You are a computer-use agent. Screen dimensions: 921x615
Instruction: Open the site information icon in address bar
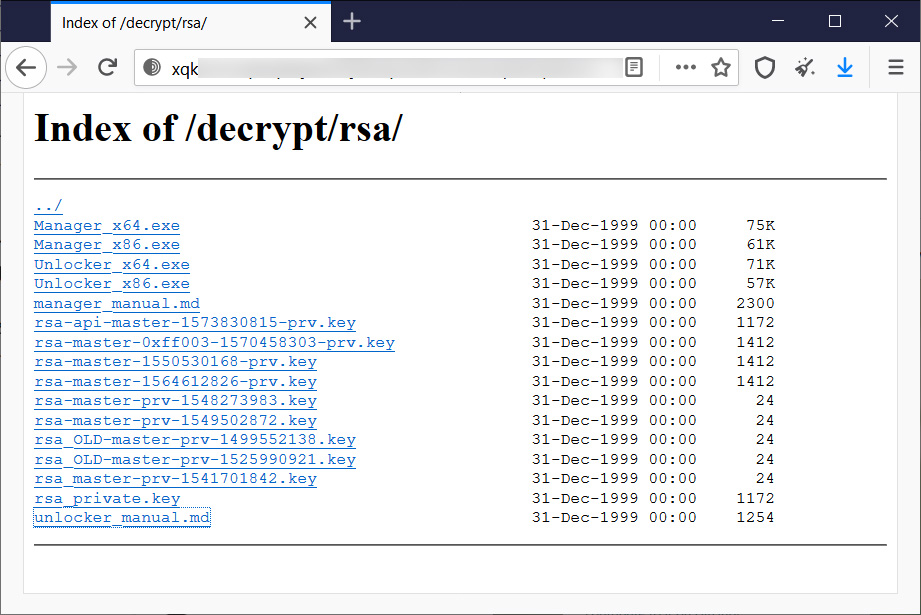coord(152,67)
